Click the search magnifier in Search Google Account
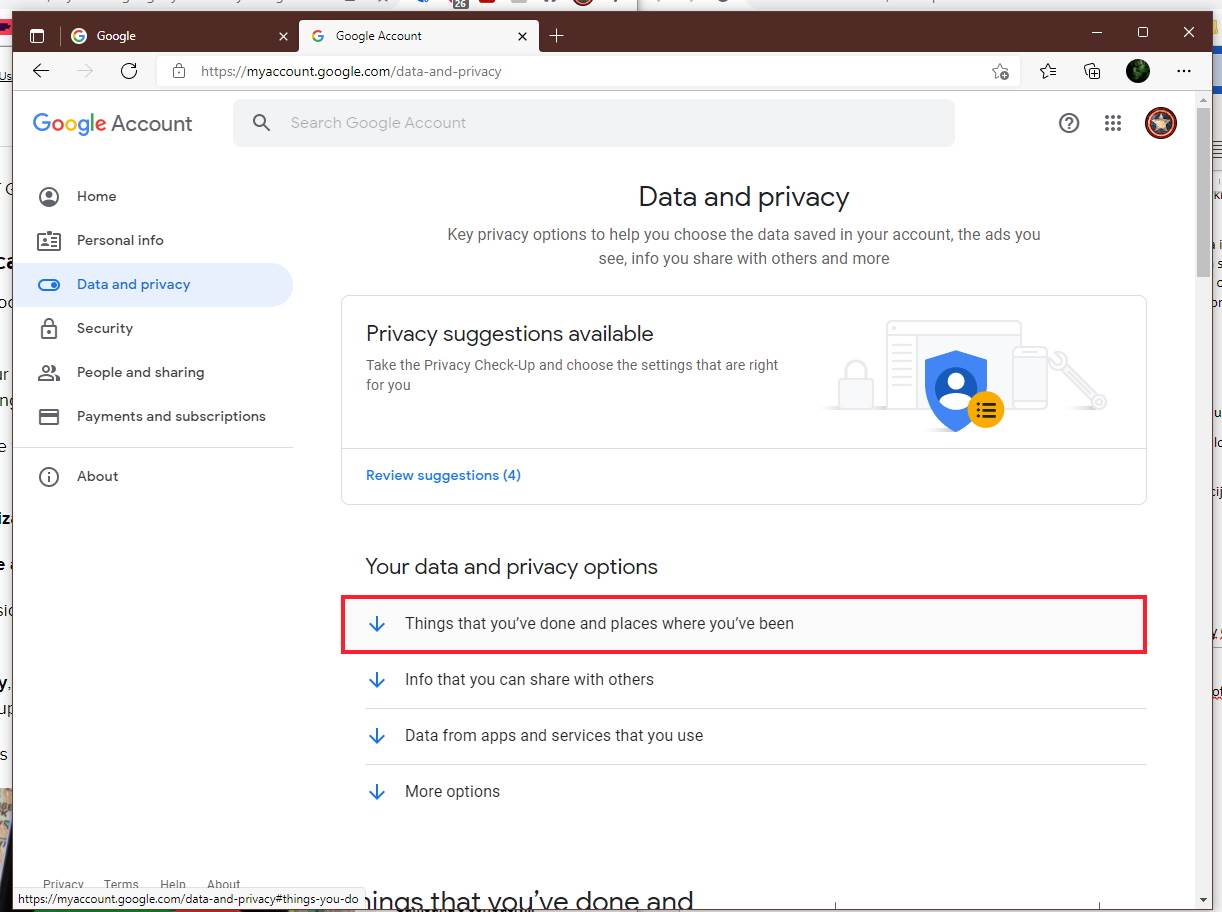Viewport: 1222px width, 912px height. pyautogui.click(x=261, y=122)
